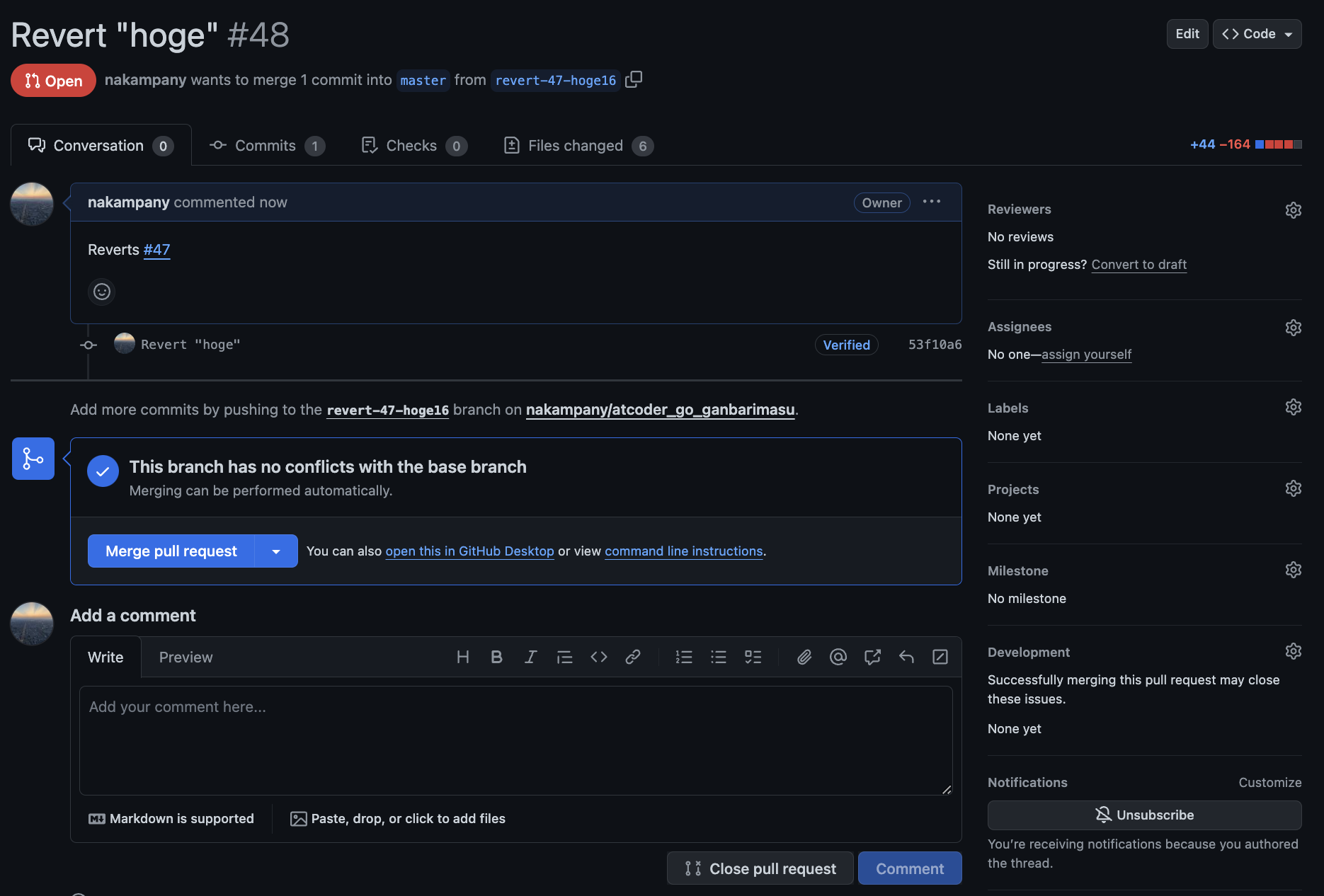The height and width of the screenshot is (896, 1324).
Task: Open the Projects gear settings
Action: click(1293, 488)
